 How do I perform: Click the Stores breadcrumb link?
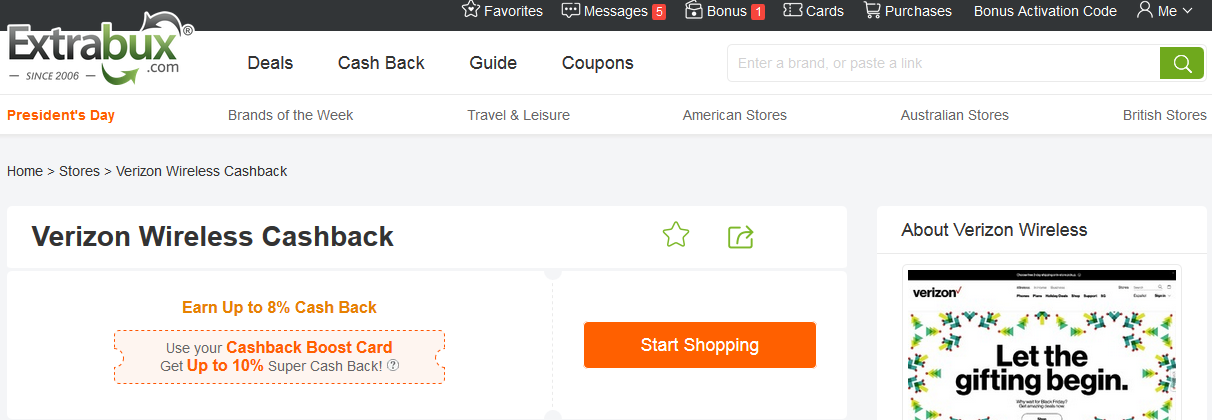click(x=79, y=171)
